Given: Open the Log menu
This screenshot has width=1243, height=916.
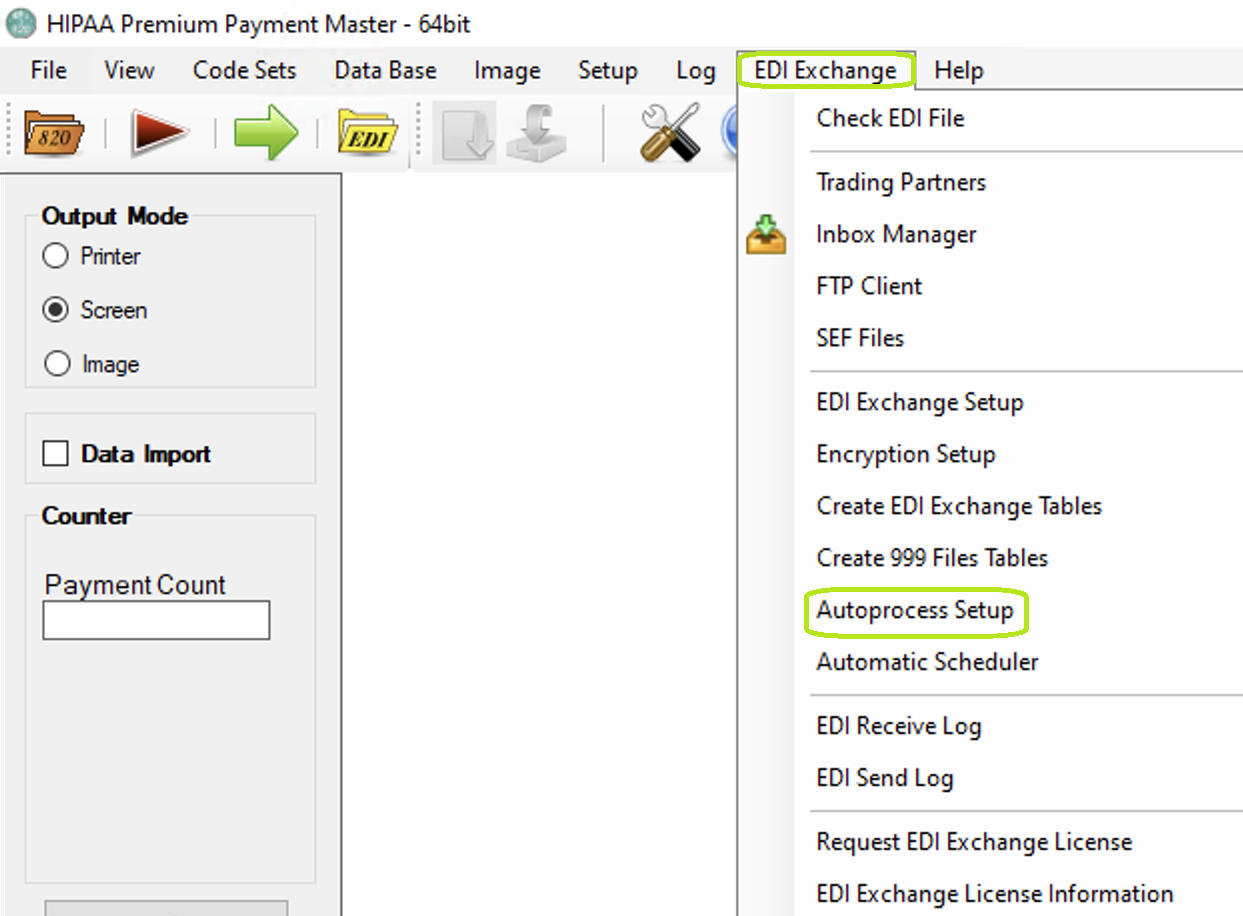Looking at the screenshot, I should [x=695, y=71].
